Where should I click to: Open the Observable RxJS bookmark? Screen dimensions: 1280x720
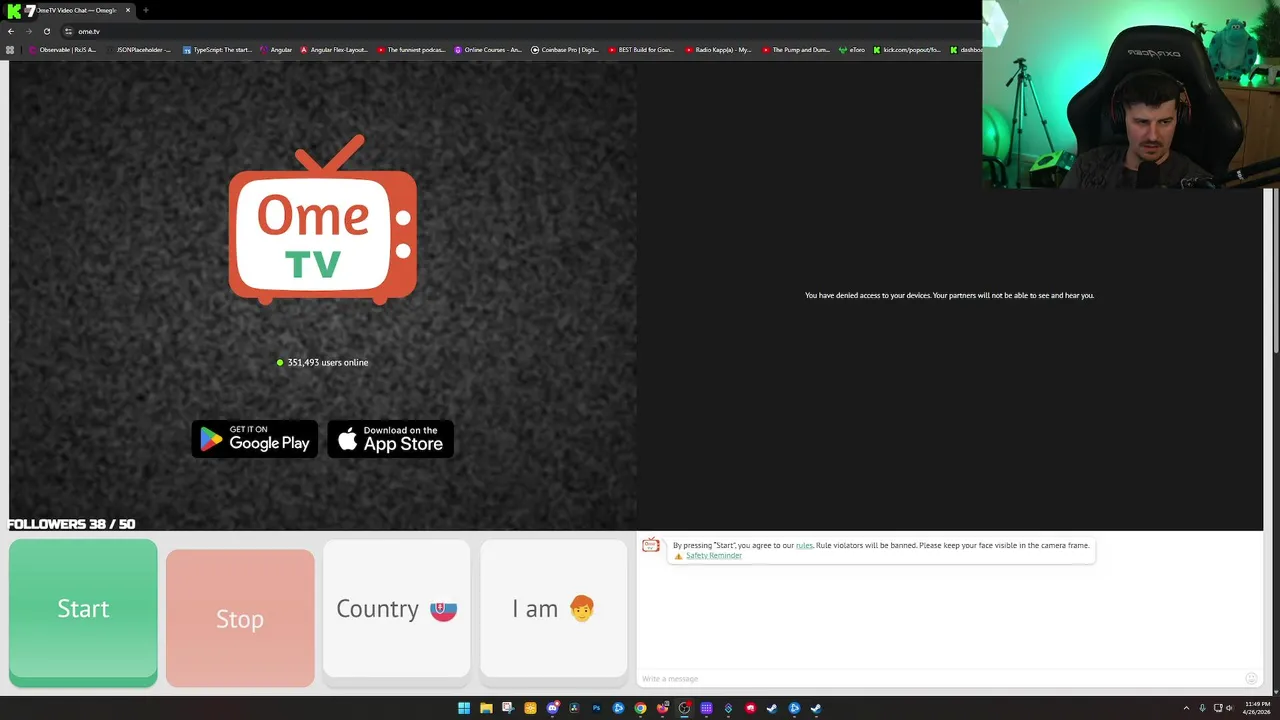coord(63,49)
